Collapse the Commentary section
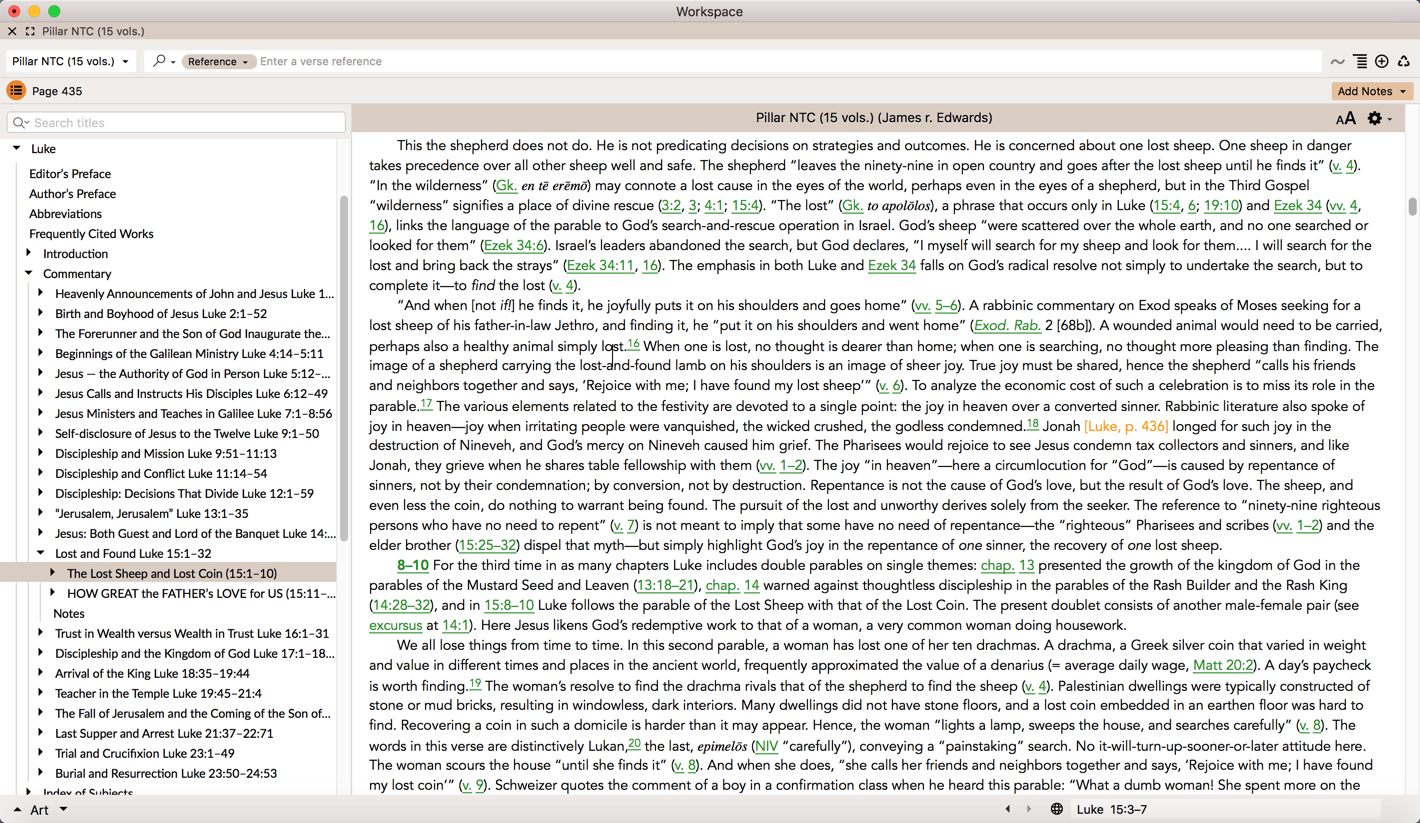Image resolution: width=1420 pixels, height=823 pixels. click(29, 274)
